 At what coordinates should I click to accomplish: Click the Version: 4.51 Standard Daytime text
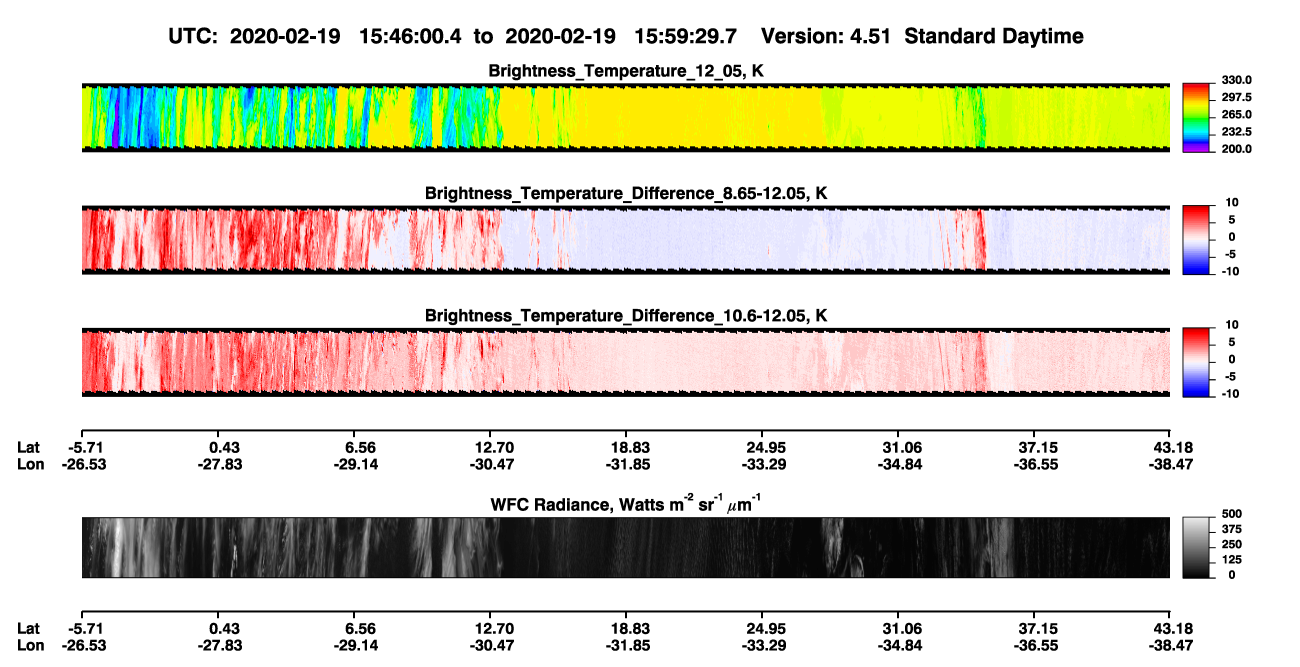coord(922,37)
